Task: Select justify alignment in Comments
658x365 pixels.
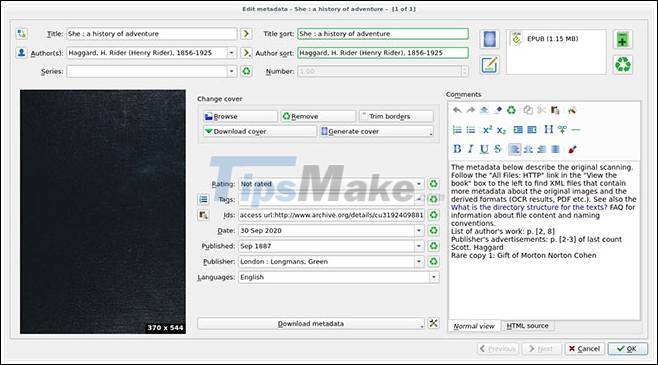Action: click(555, 149)
